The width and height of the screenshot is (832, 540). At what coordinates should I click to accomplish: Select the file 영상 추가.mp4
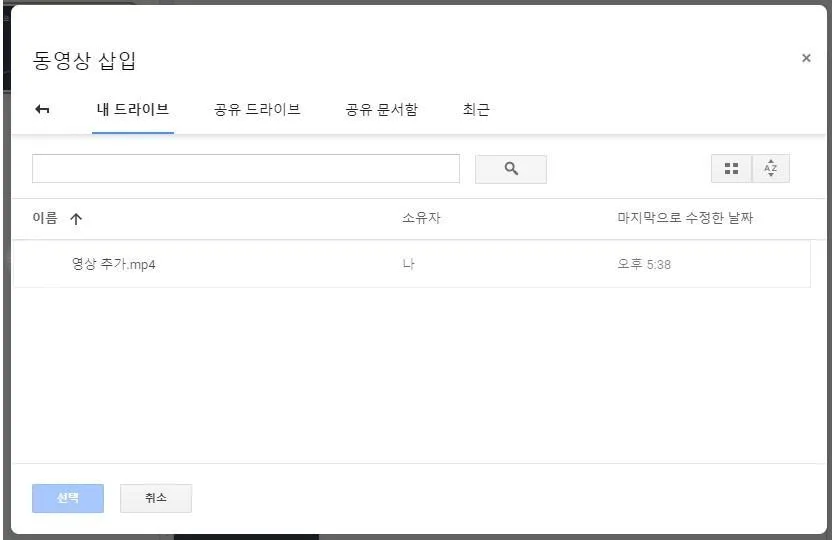point(411,264)
